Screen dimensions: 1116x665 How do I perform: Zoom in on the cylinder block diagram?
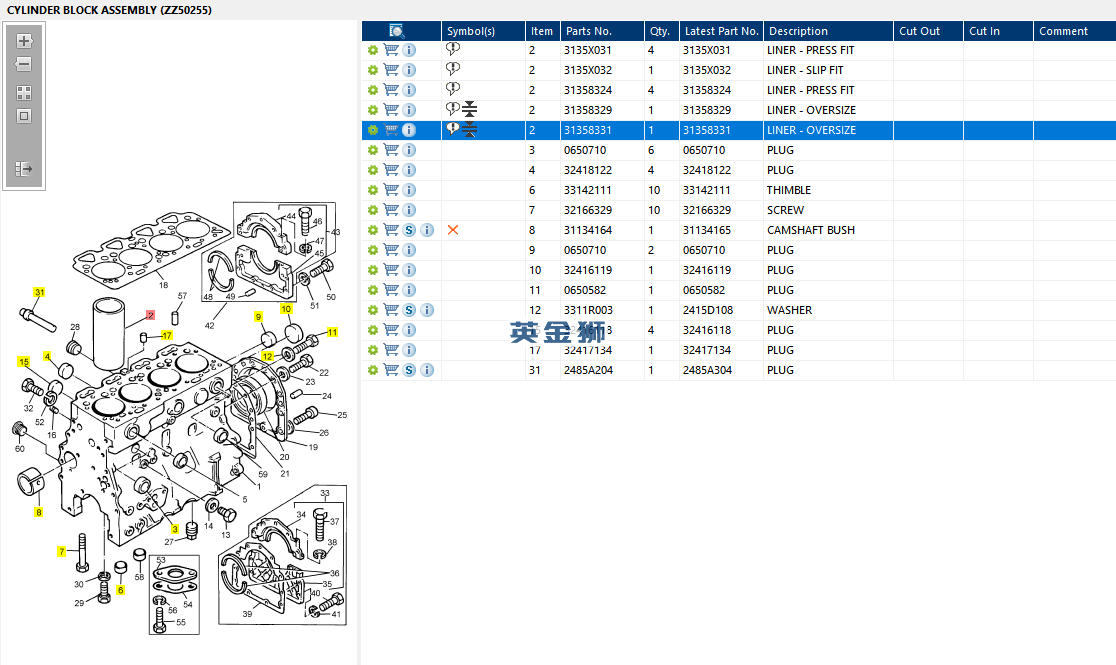24,42
